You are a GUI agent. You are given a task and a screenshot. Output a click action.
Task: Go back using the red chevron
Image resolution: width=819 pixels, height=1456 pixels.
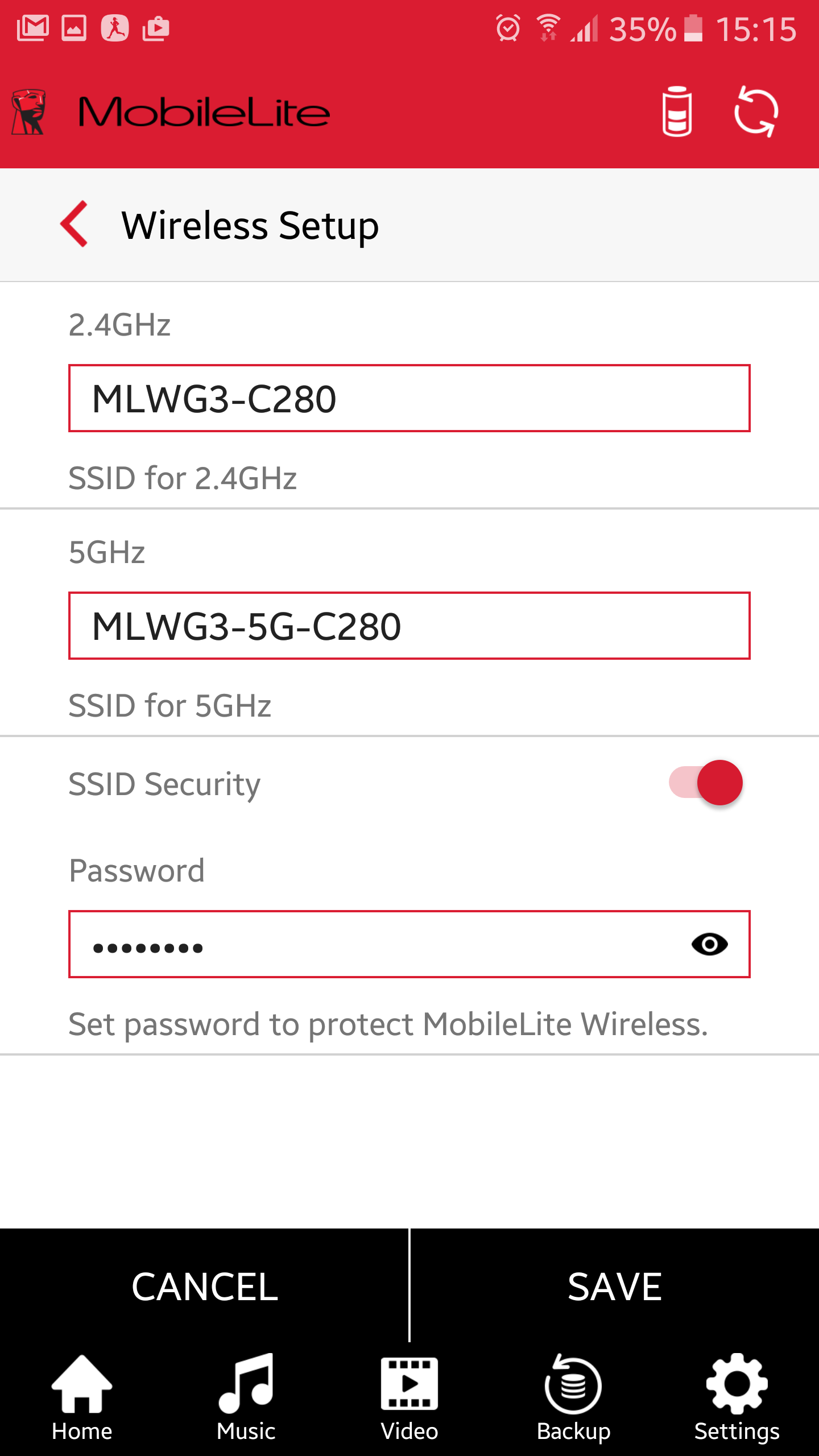point(75,224)
